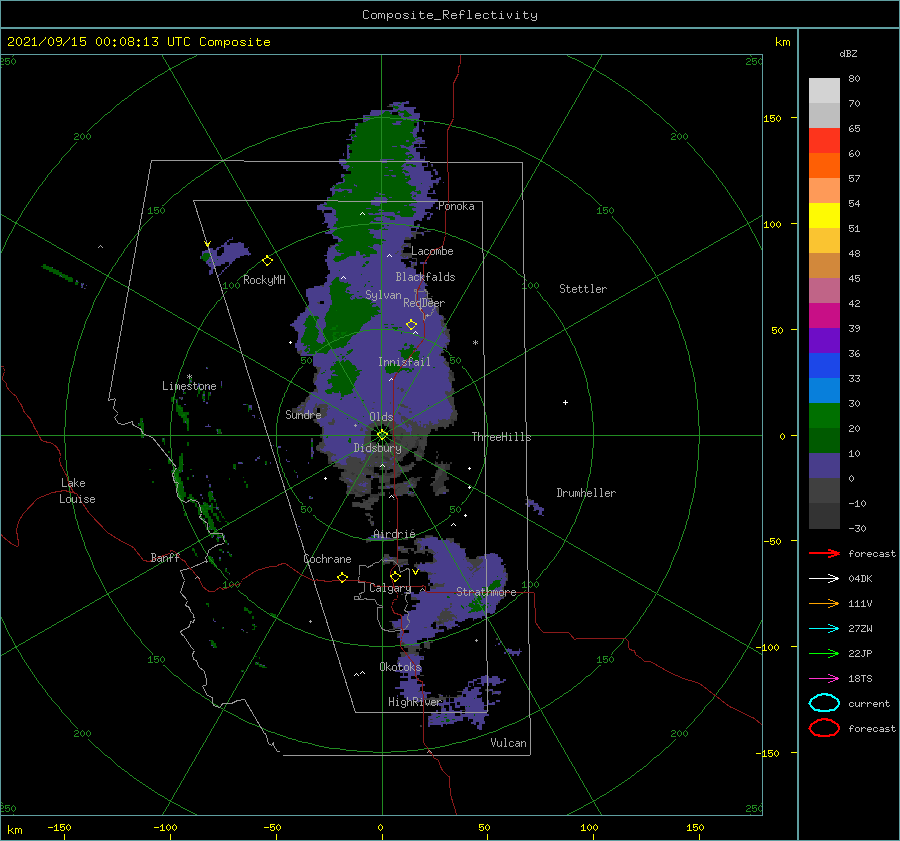900x841 pixels.
Task: Click the Calgary city label
Action: [390, 588]
